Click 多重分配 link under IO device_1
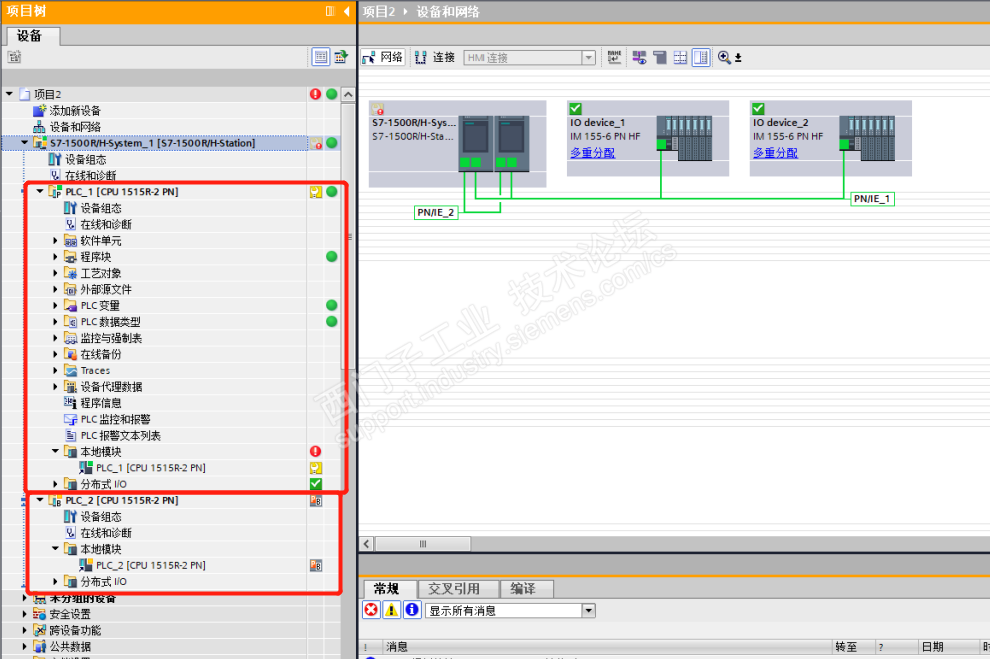 [x=592, y=153]
